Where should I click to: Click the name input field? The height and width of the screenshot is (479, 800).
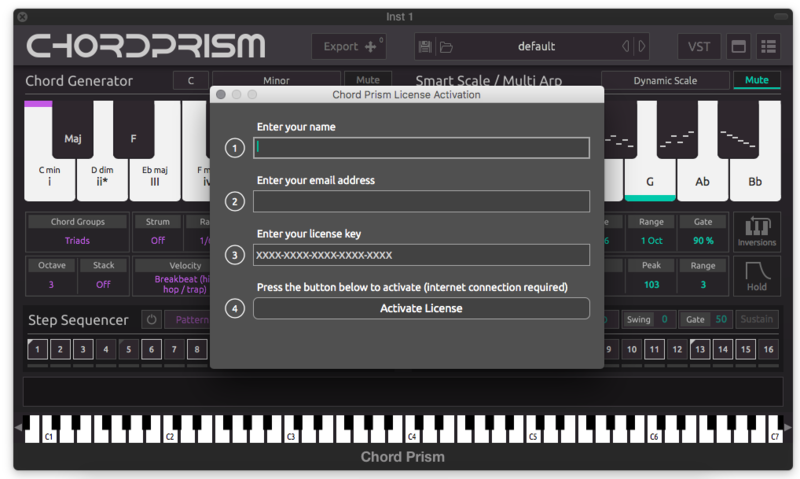coord(421,148)
